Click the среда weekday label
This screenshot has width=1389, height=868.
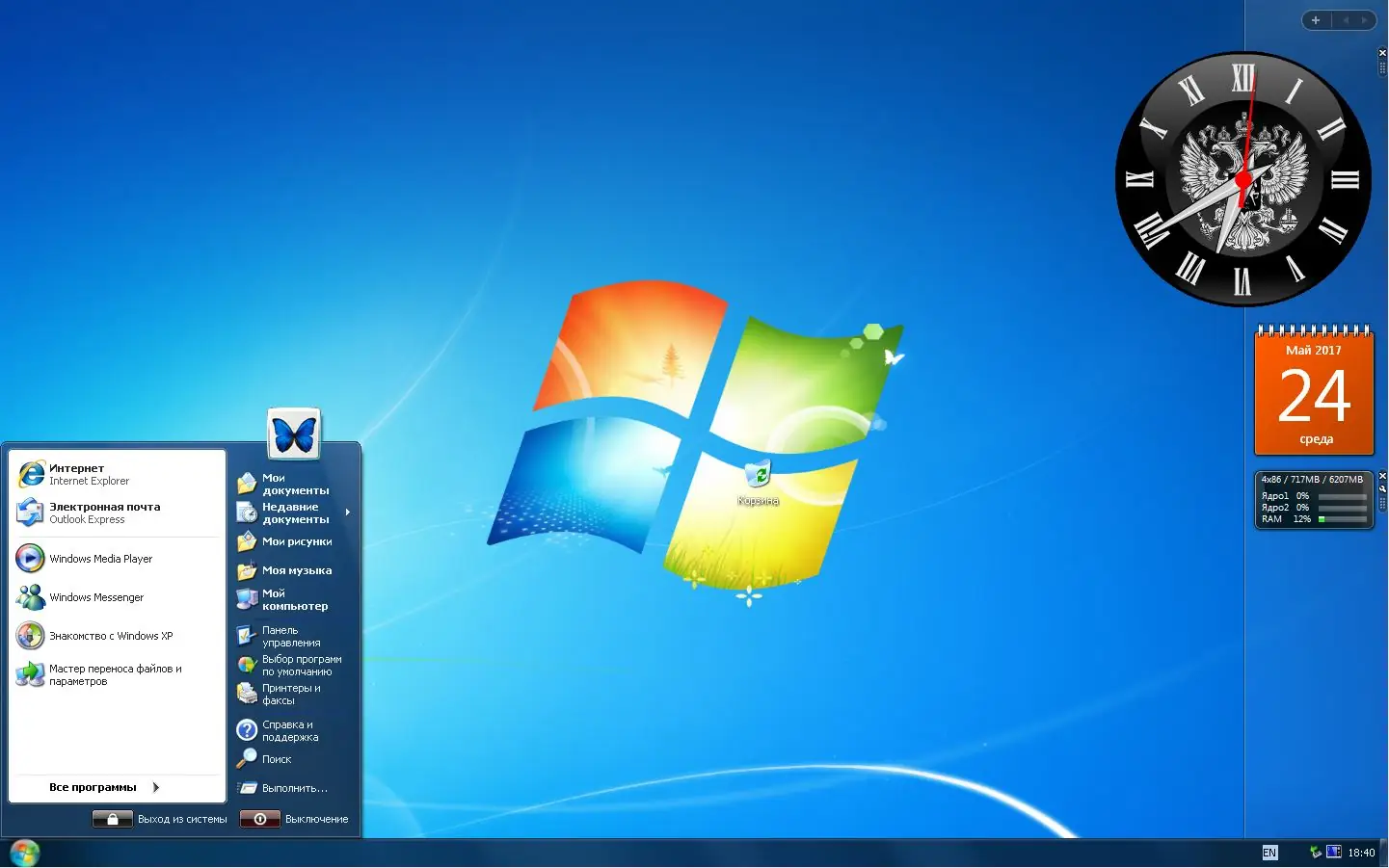click(1316, 439)
